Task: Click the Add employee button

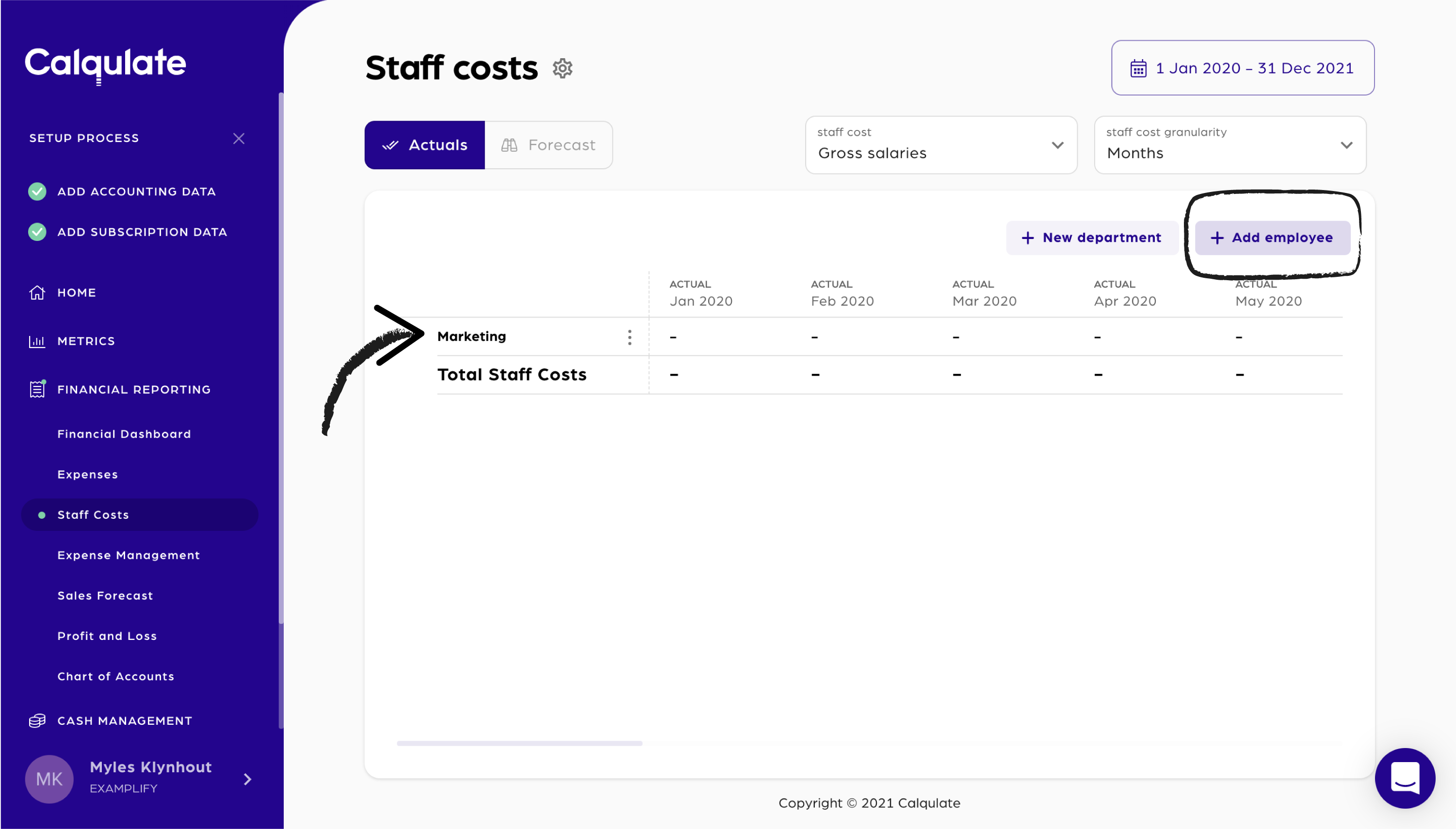Action: pos(1272,238)
